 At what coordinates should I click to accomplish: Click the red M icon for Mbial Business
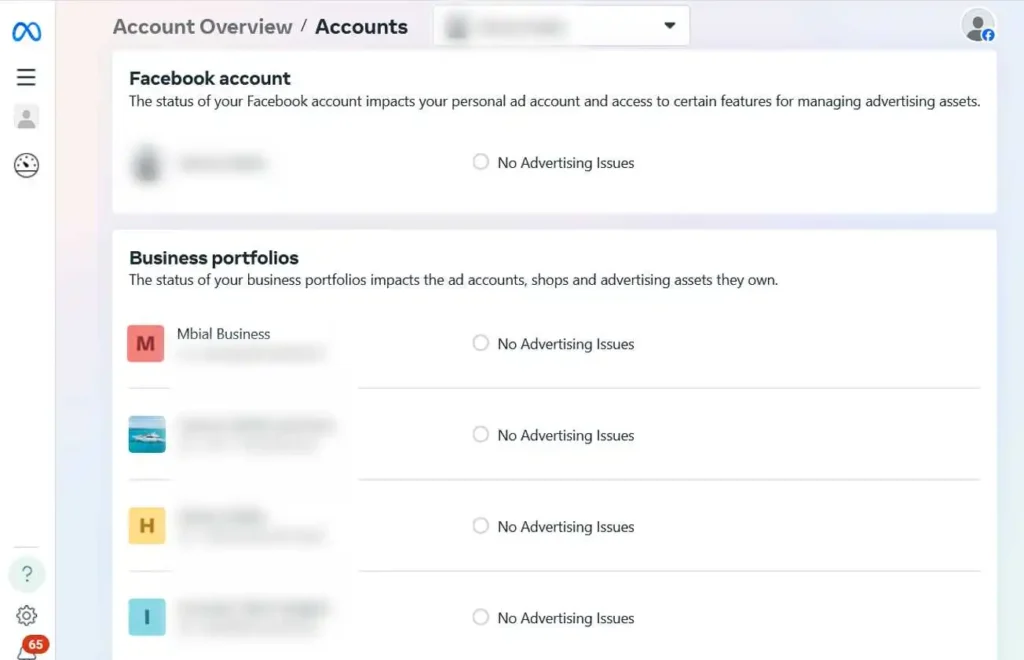click(146, 343)
